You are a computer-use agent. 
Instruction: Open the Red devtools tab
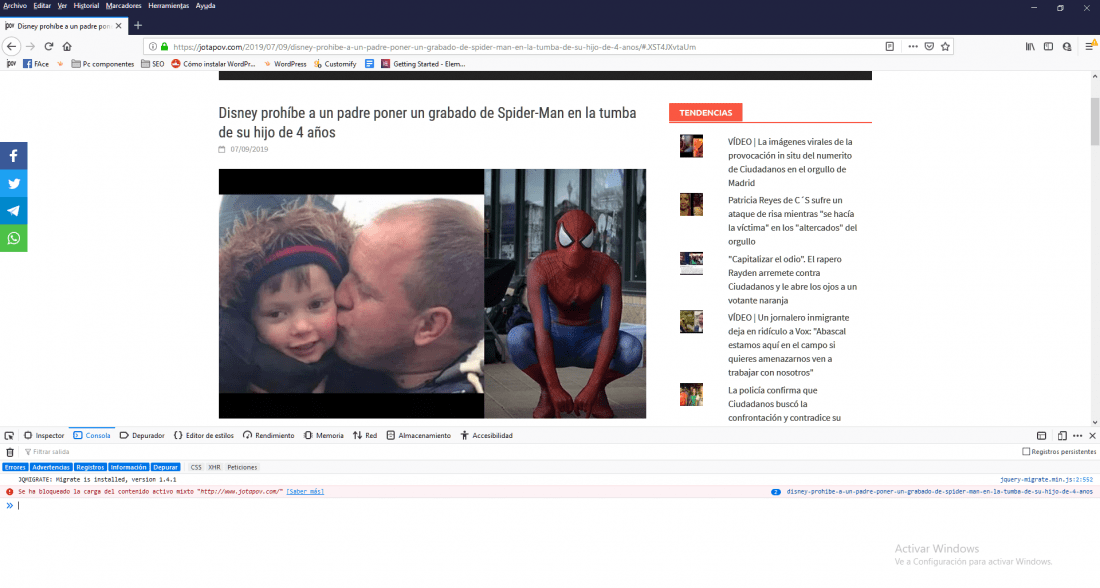[x=365, y=436]
